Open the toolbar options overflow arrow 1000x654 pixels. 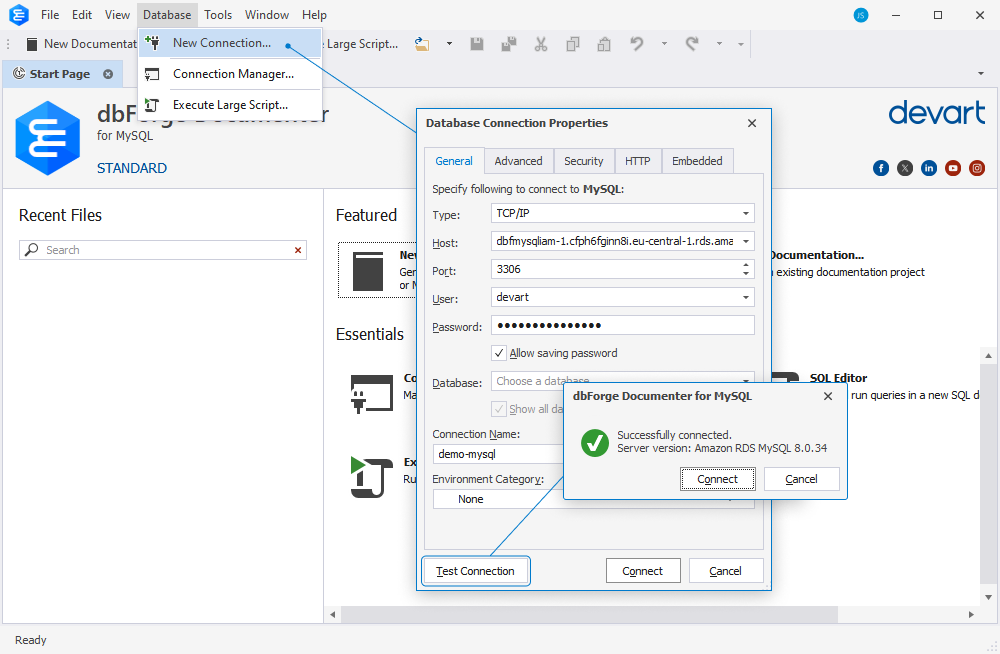pos(740,44)
